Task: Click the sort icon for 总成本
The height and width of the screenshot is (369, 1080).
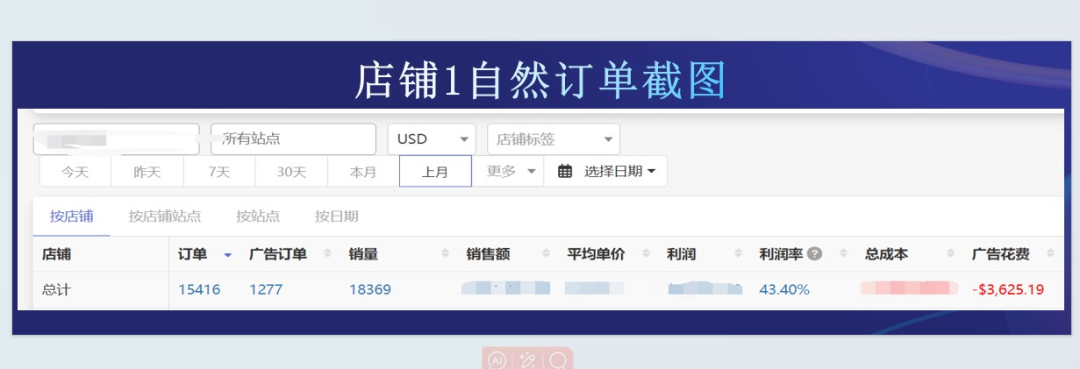Action: [x=951, y=254]
